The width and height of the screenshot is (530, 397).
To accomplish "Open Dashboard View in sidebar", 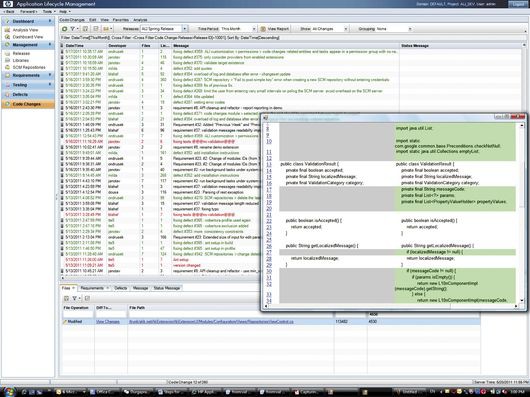I will (28, 36).
